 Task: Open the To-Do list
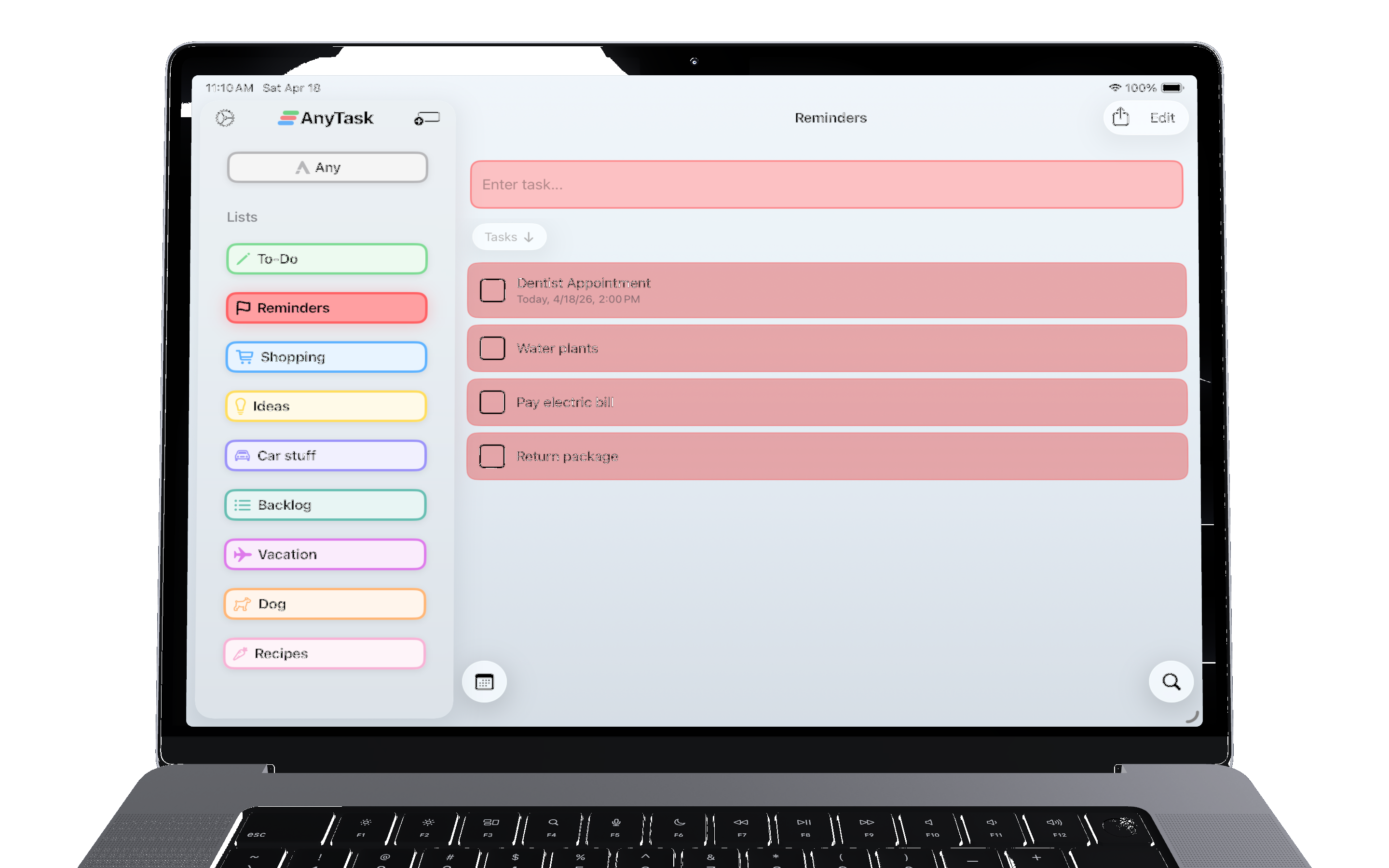327,259
